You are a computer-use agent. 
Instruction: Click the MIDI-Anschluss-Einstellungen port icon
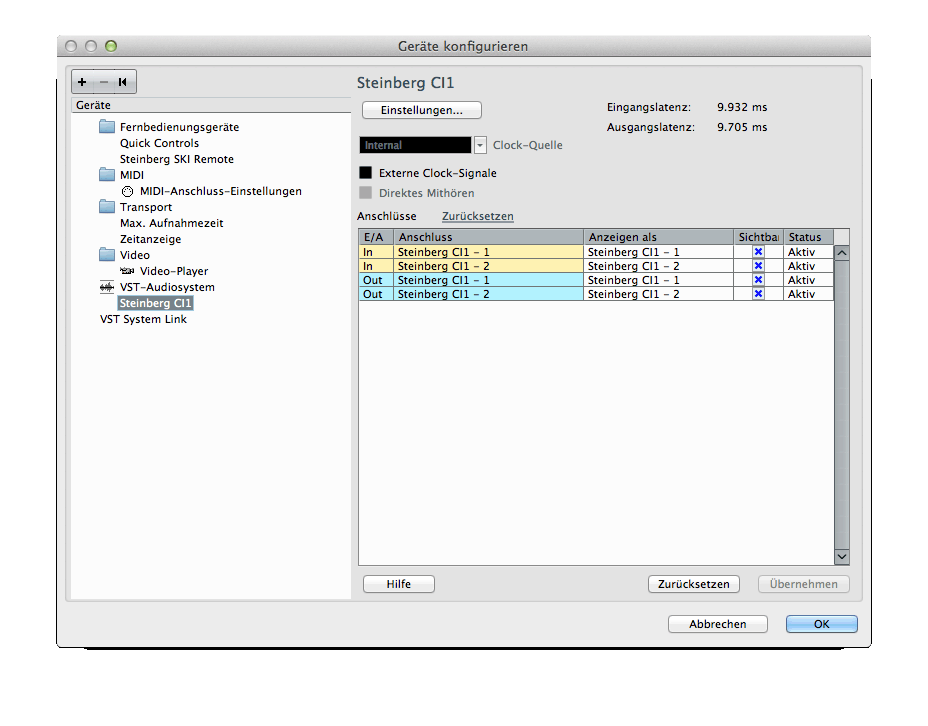coord(127,191)
